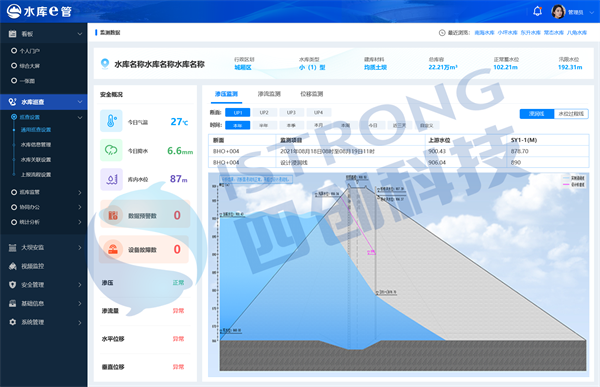Open 上报流程设置 in the sidebar

(36, 174)
